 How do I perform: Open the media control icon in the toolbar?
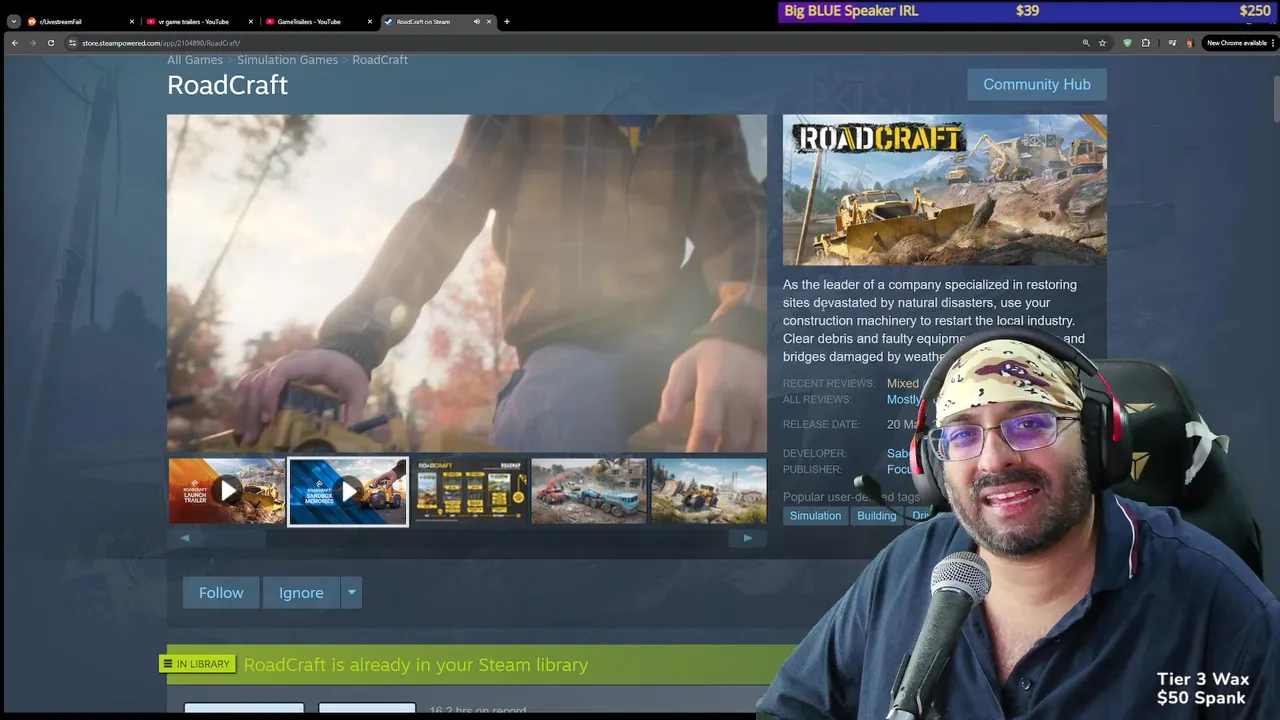coord(1172,43)
